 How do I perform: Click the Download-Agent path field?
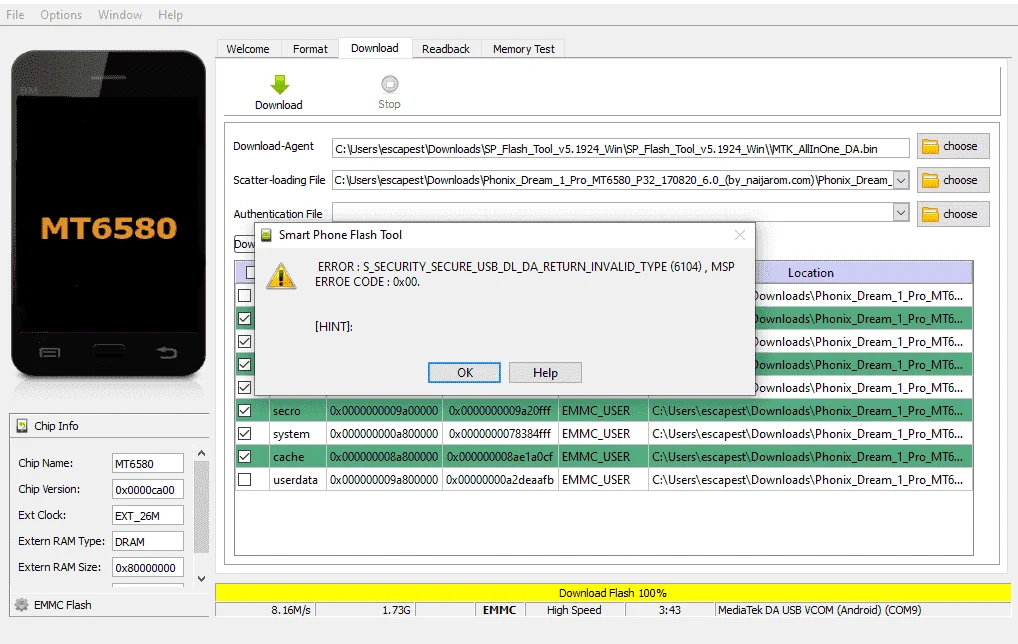click(x=621, y=149)
